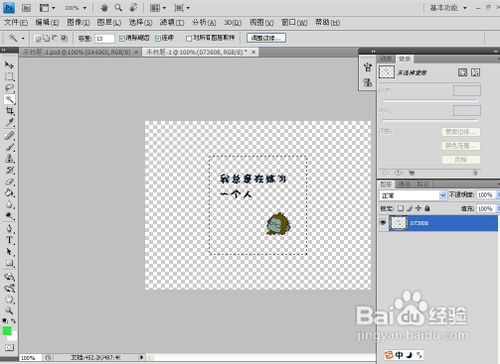Select the Move tool
The image size is (500, 364).
pyautogui.click(x=10, y=65)
